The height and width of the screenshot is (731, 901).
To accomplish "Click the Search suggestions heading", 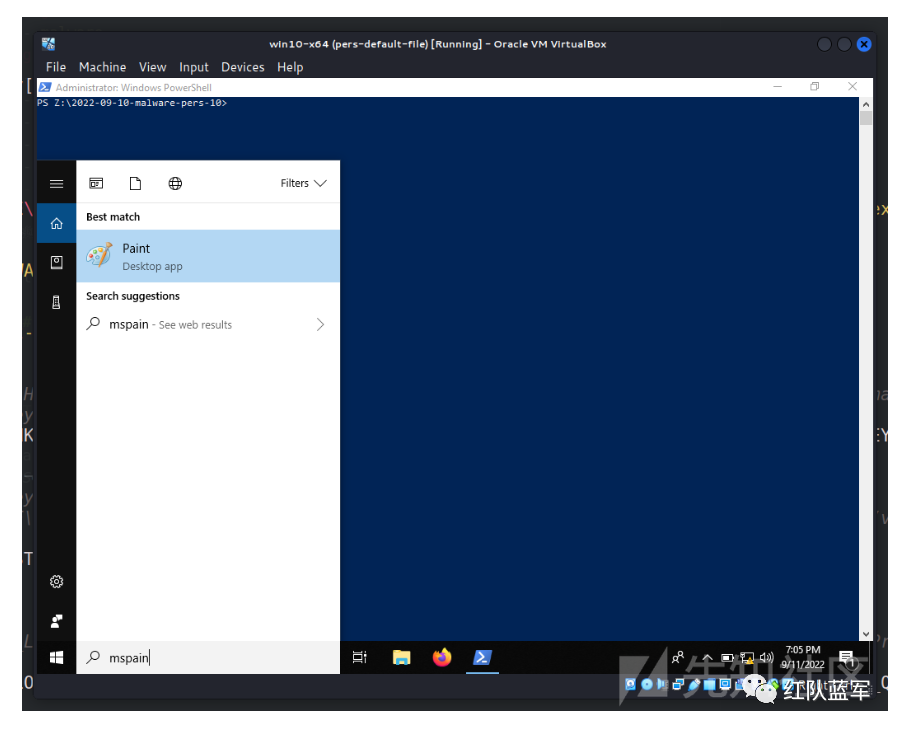I will pyautogui.click(x=133, y=296).
